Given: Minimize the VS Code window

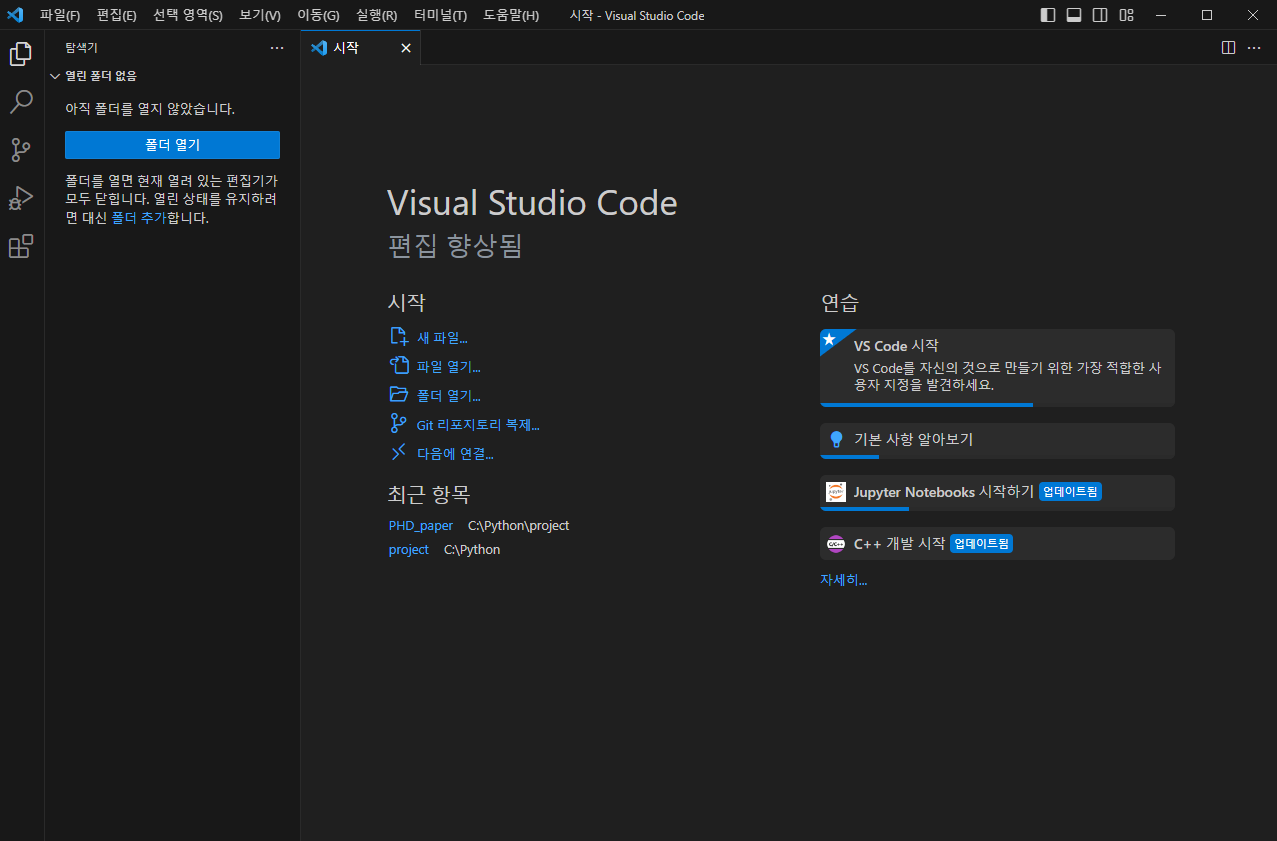Looking at the screenshot, I should [1161, 15].
